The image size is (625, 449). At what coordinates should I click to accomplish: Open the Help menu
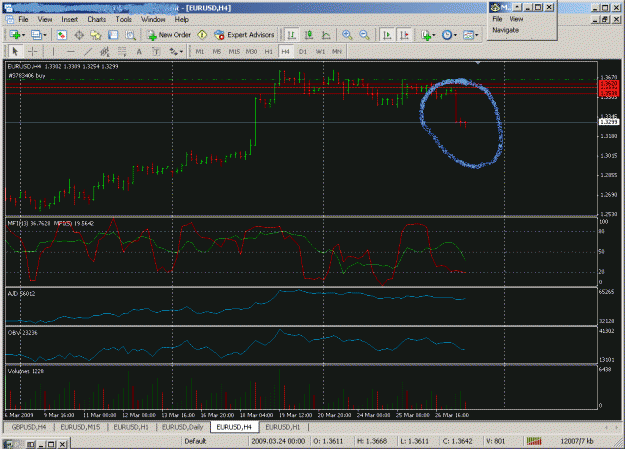[x=182, y=19]
